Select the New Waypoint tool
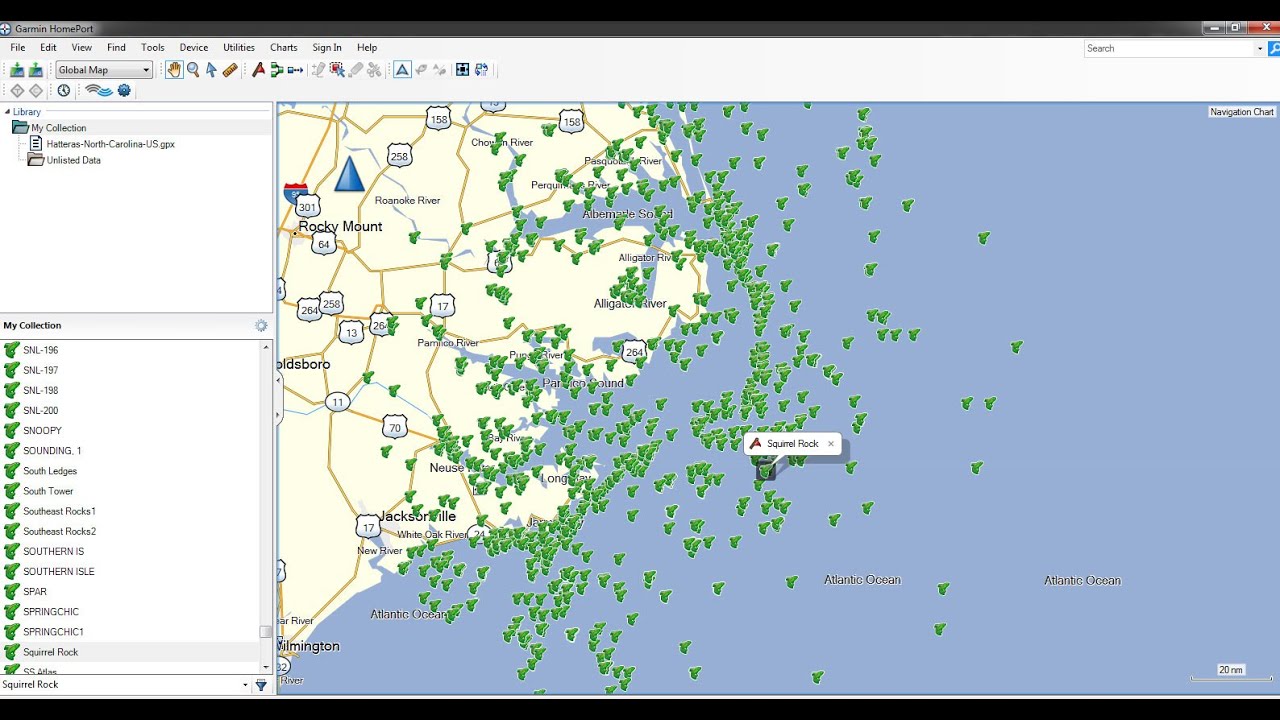Screen dimensions: 1280x720 [258, 70]
